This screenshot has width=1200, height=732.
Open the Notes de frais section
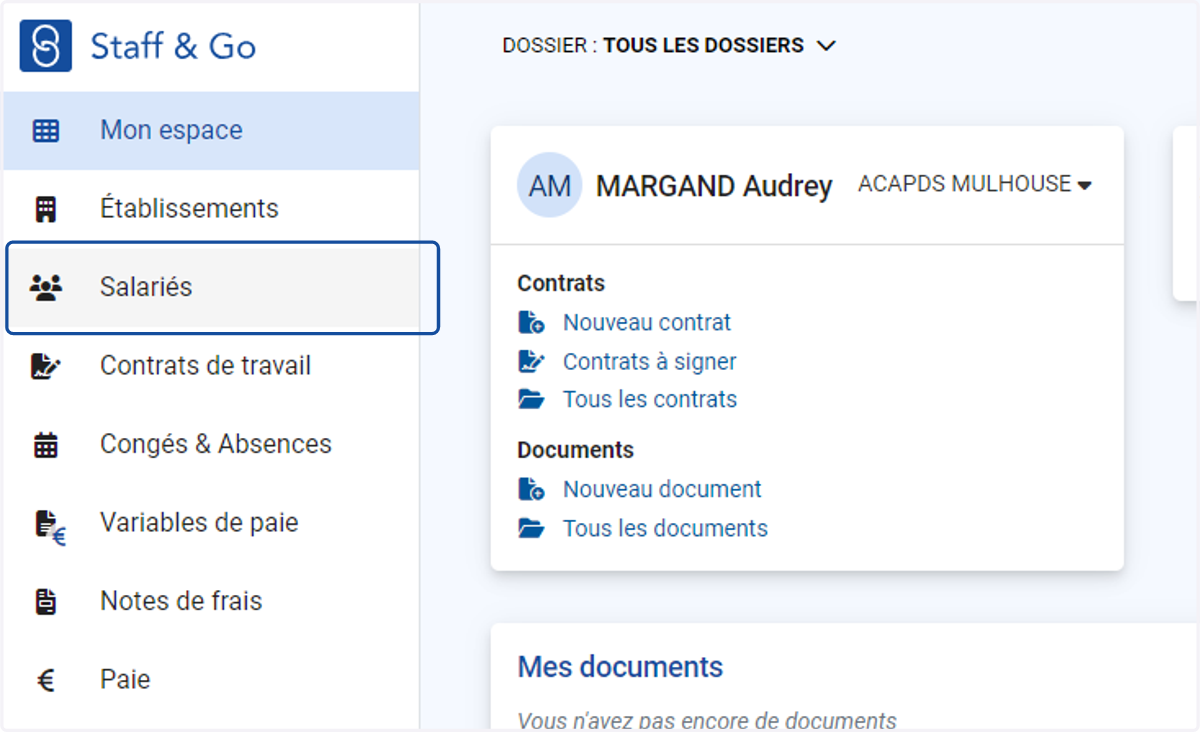tap(211, 601)
